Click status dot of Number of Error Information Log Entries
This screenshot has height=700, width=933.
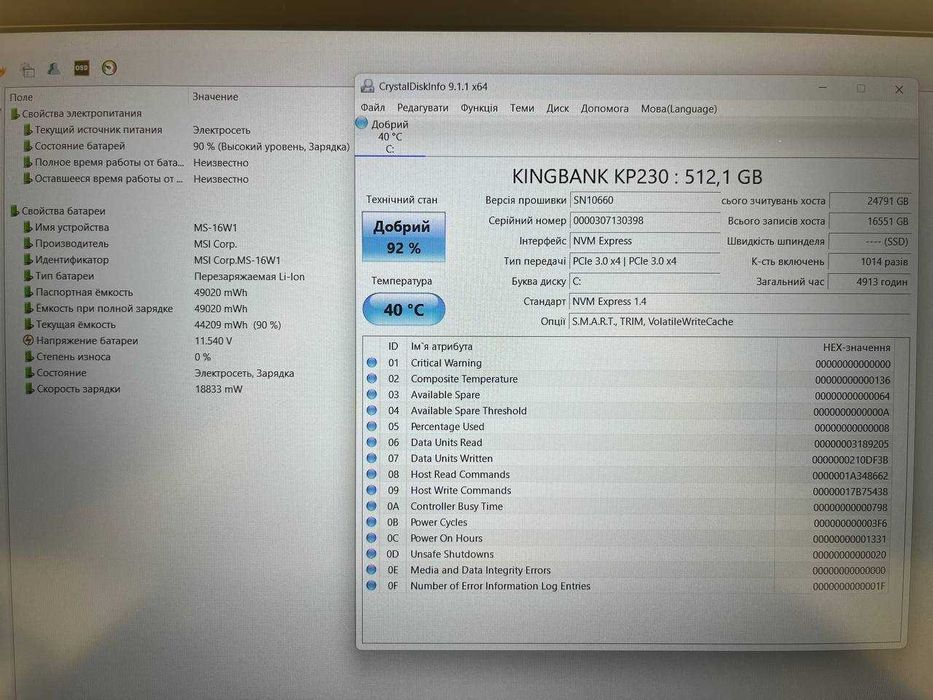372,586
